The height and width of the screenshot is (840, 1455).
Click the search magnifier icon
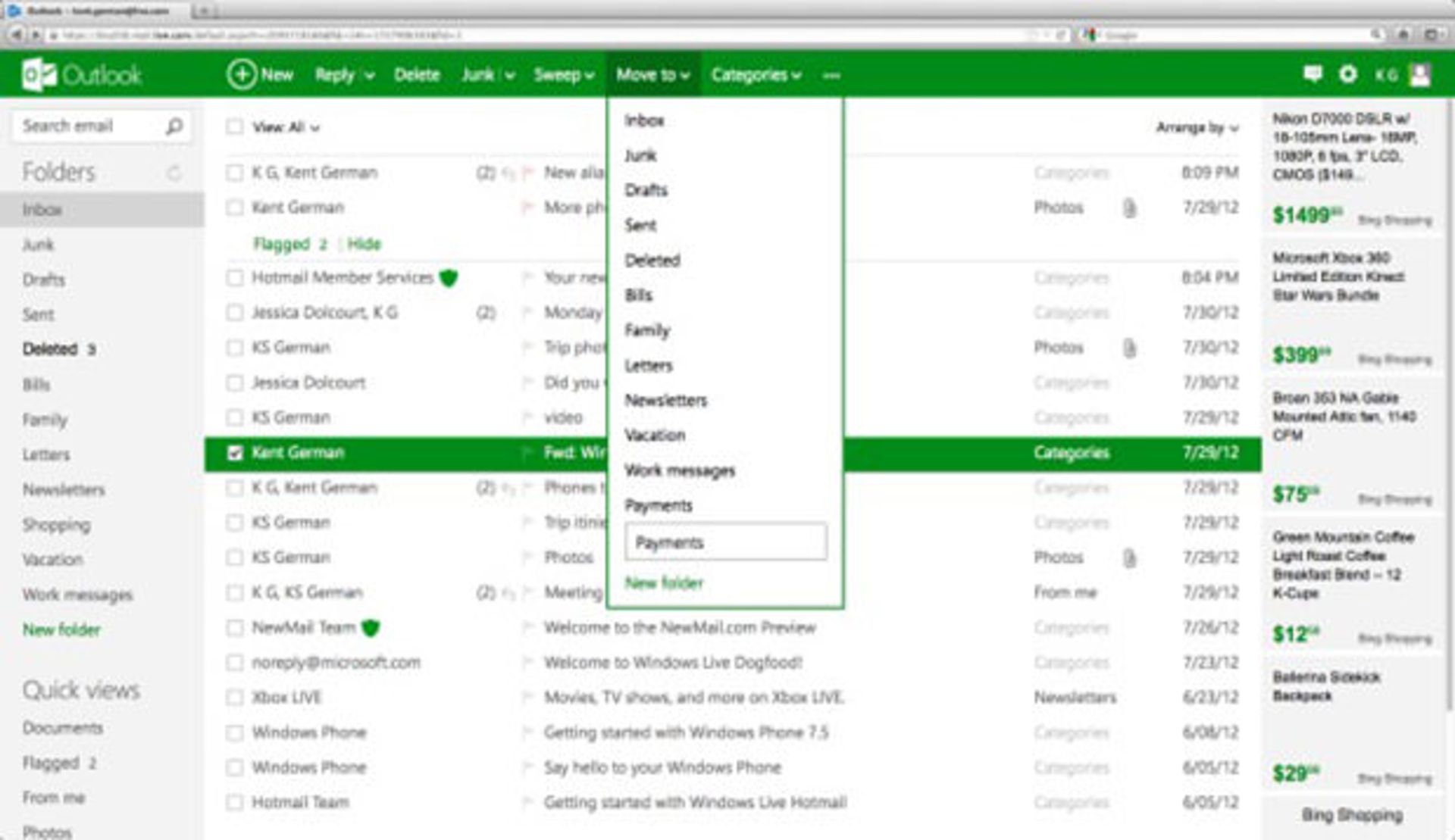[x=174, y=126]
